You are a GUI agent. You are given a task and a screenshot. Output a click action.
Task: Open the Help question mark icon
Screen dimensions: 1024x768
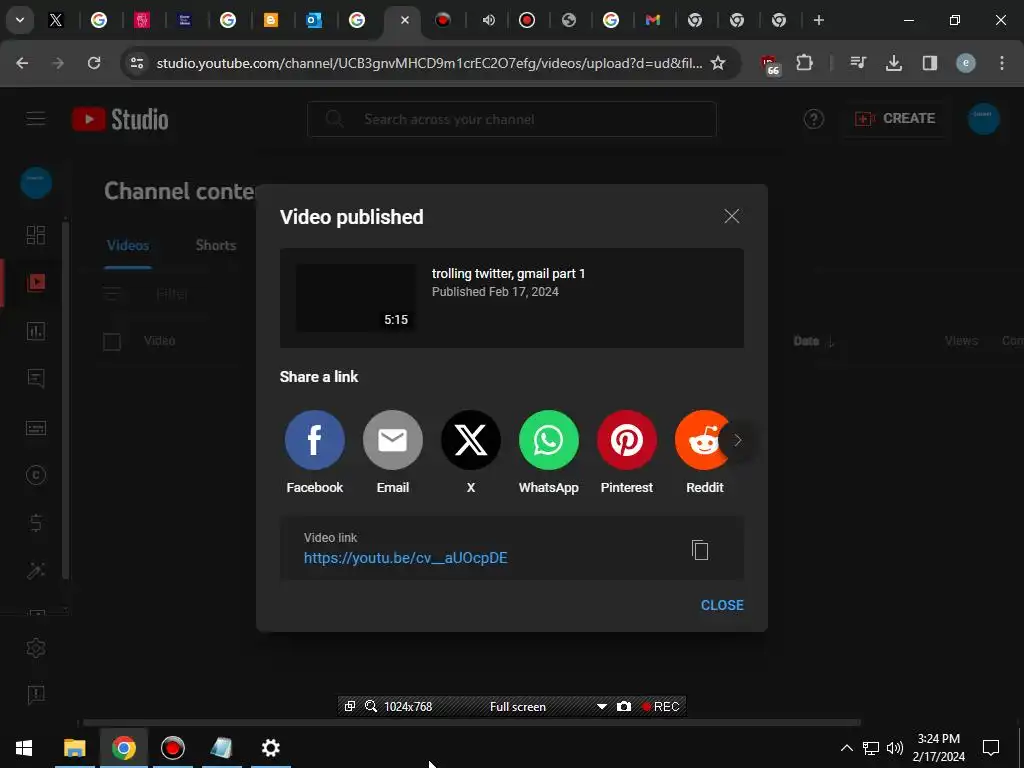pyautogui.click(x=814, y=119)
